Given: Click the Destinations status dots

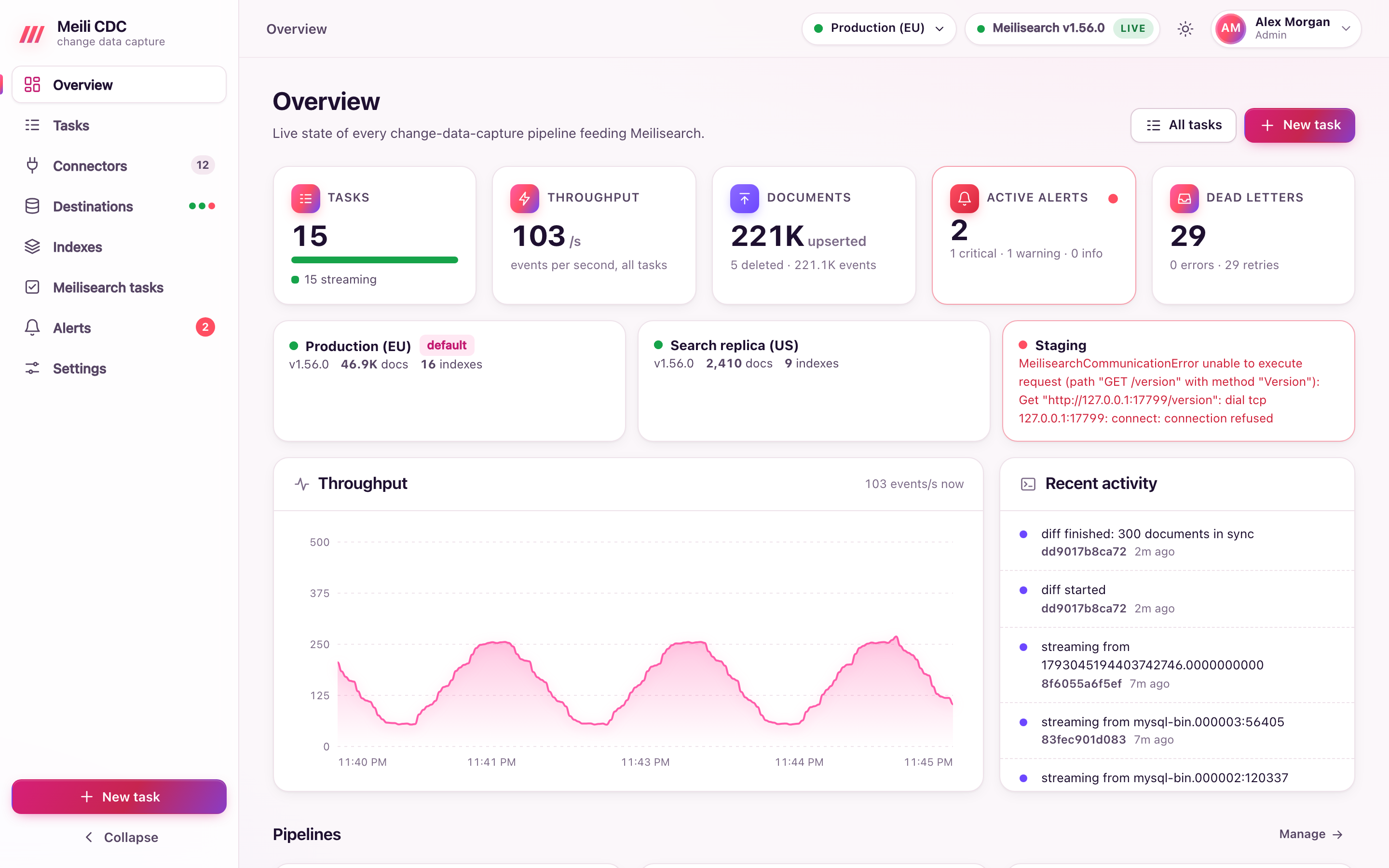Looking at the screenshot, I should (x=202, y=206).
